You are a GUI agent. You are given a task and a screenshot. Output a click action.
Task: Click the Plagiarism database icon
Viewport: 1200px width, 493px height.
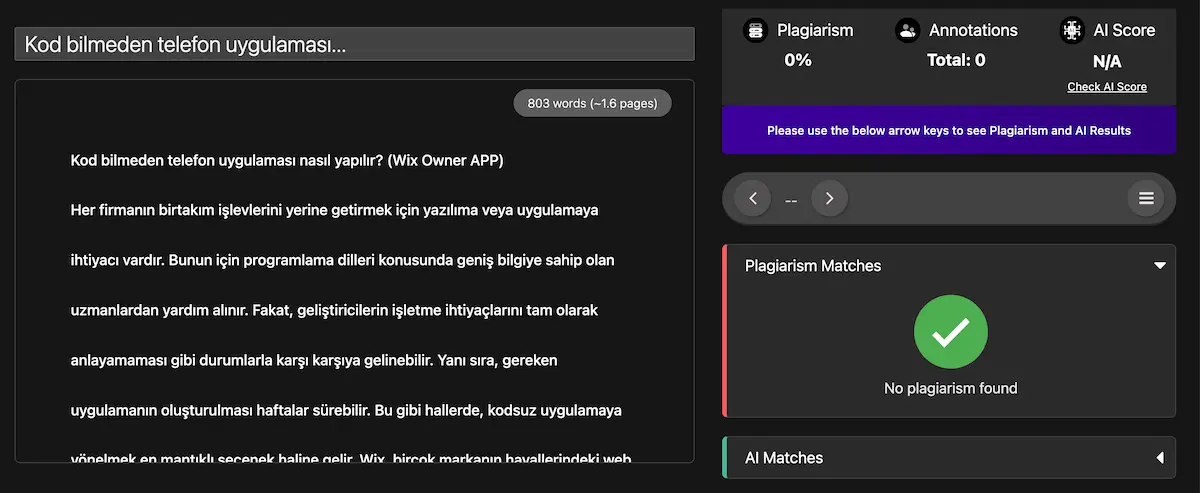[756, 30]
